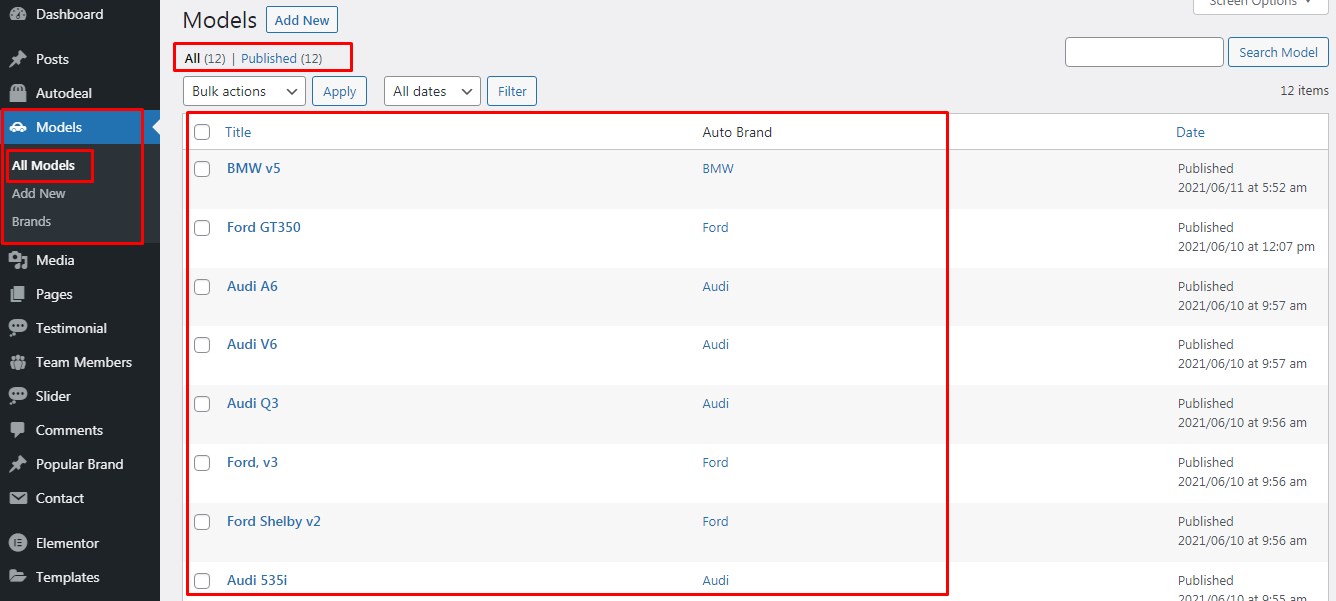Open the Popular Brand menu
The height and width of the screenshot is (601, 1336).
pyautogui.click(x=80, y=464)
